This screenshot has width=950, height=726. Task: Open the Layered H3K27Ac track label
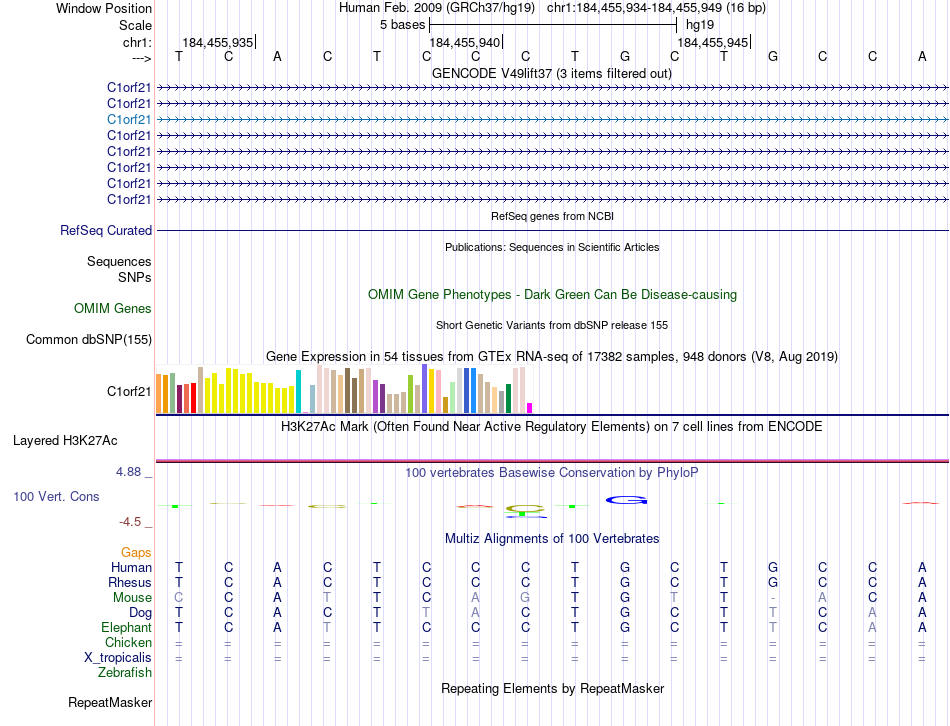65,441
